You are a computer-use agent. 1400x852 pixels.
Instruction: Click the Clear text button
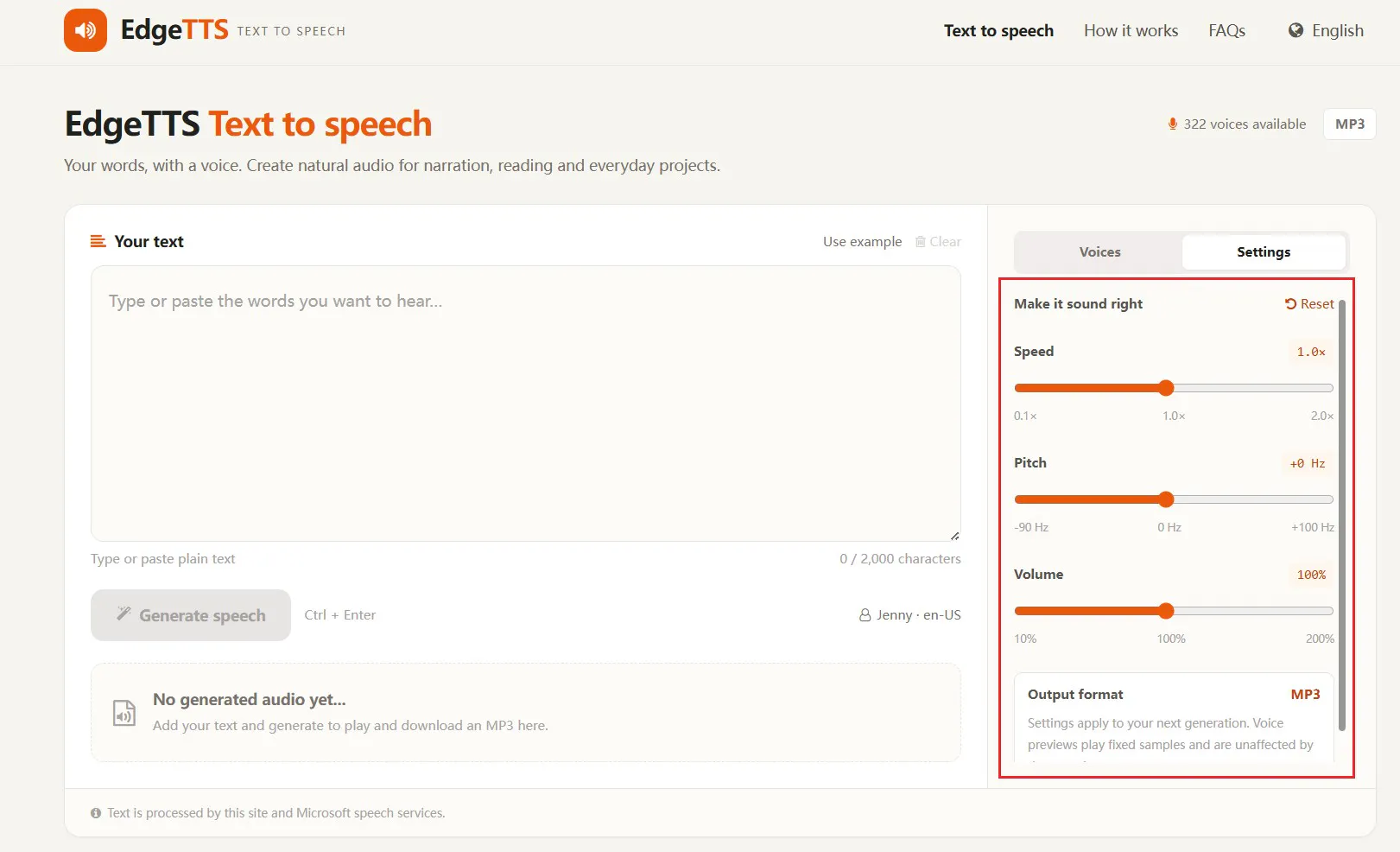938,241
